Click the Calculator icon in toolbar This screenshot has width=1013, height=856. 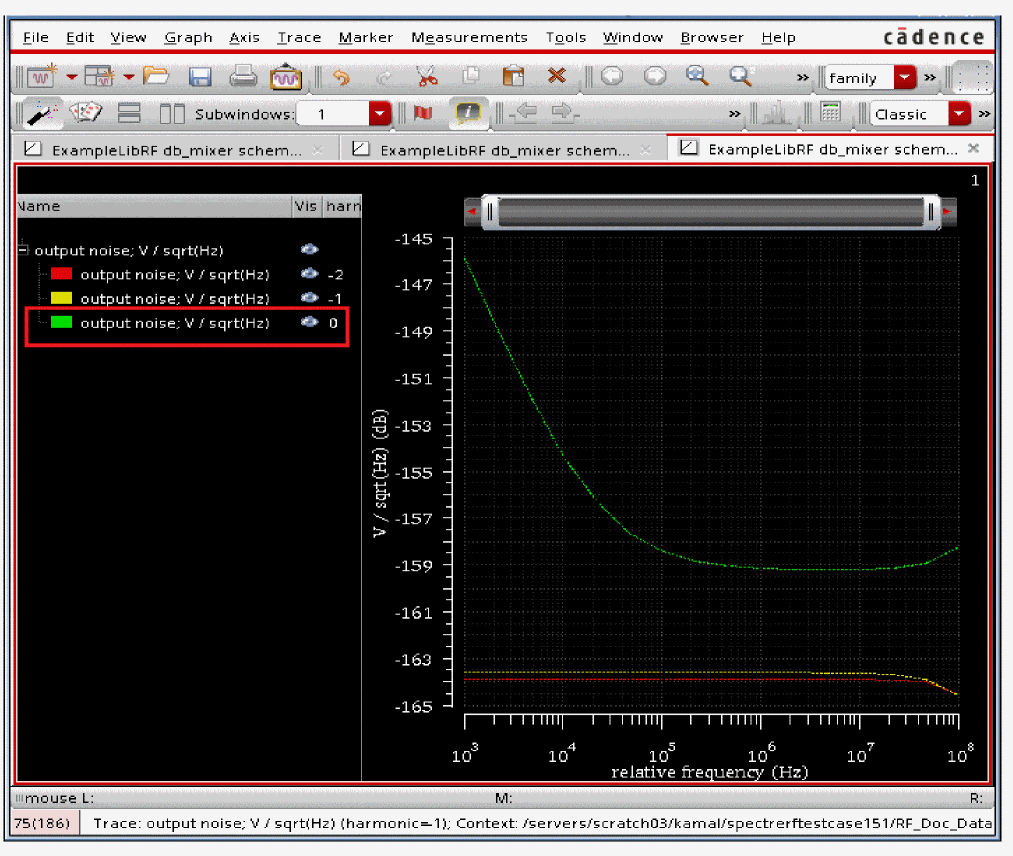(830, 113)
